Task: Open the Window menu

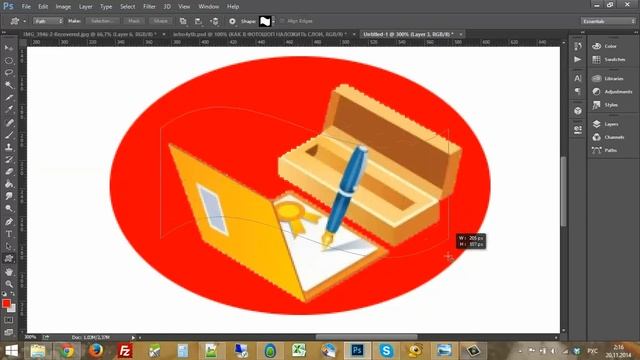Action: tap(209, 7)
